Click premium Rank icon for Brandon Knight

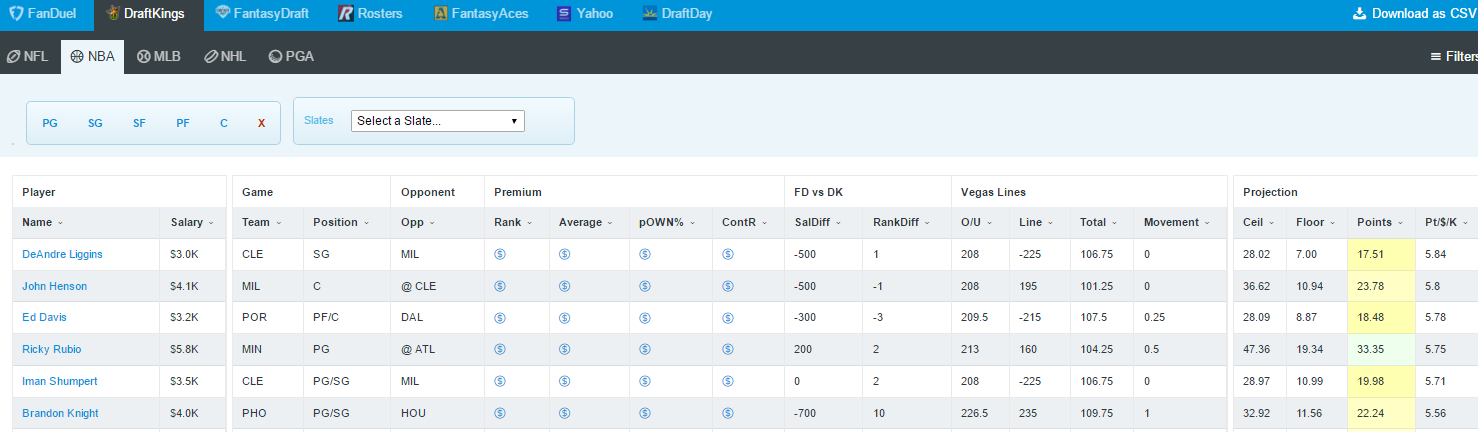tap(500, 413)
